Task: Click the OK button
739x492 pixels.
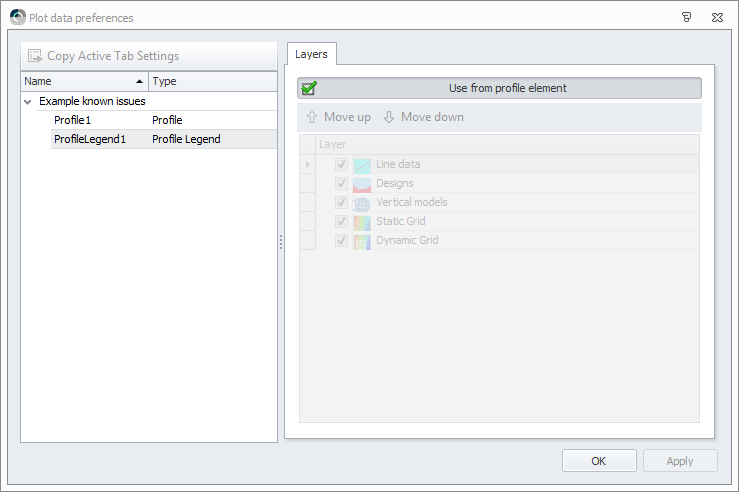Action: click(599, 461)
